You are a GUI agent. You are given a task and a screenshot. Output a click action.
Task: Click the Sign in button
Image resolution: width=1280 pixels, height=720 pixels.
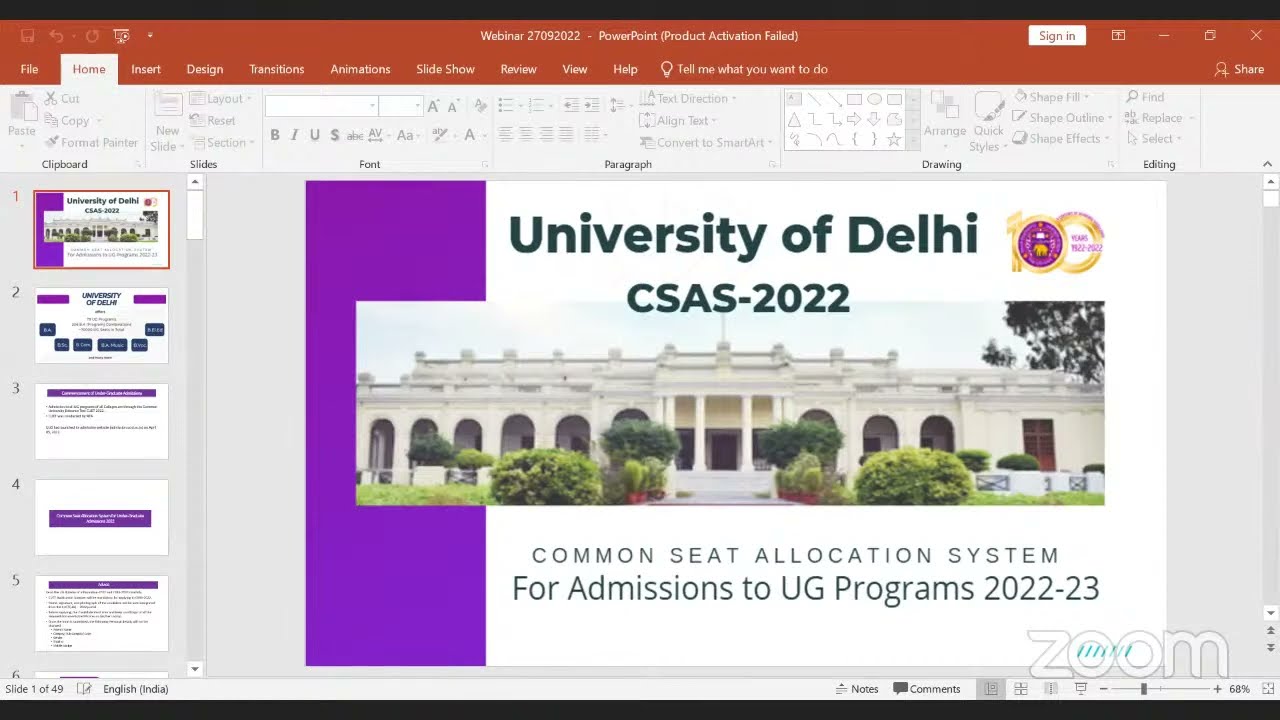pos(1057,36)
